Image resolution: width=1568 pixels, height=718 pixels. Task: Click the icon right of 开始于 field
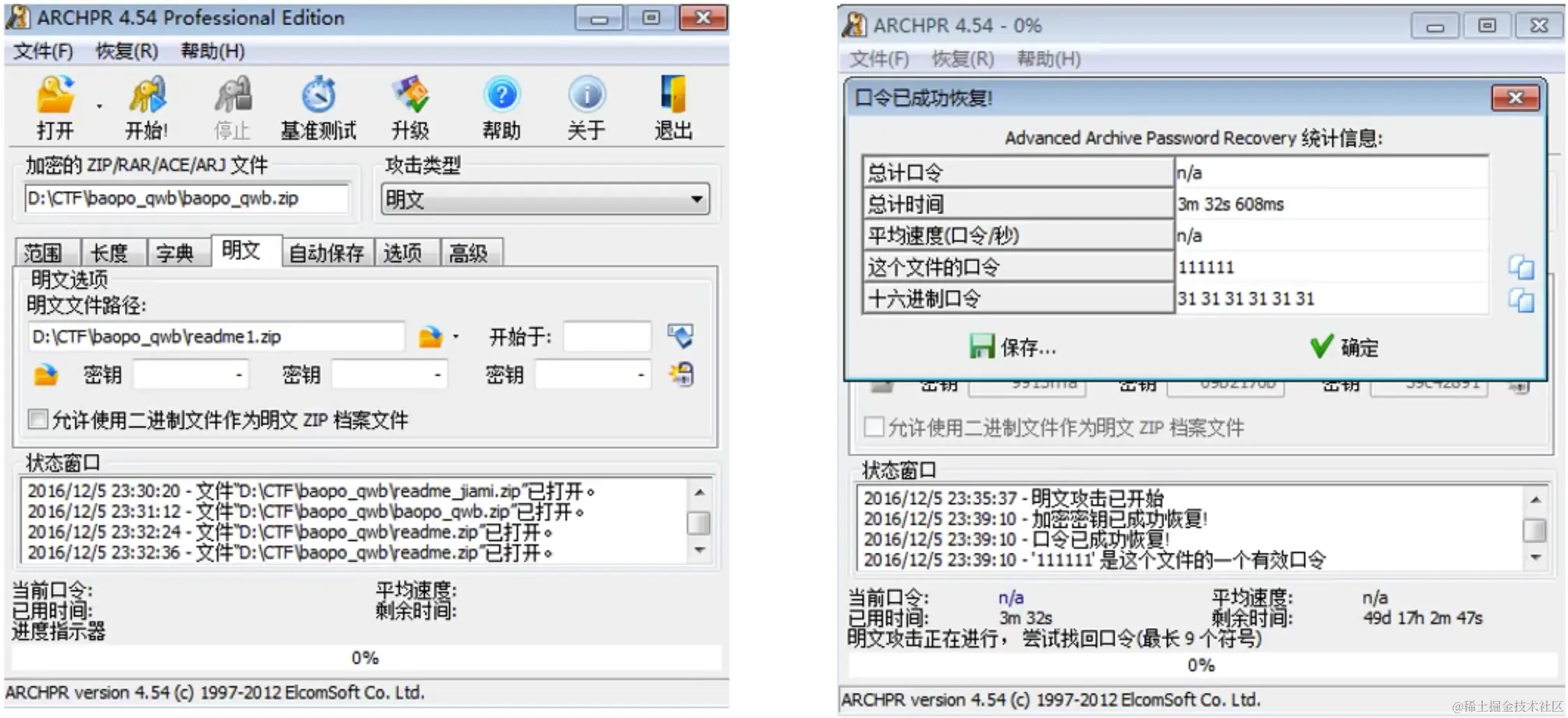(680, 336)
